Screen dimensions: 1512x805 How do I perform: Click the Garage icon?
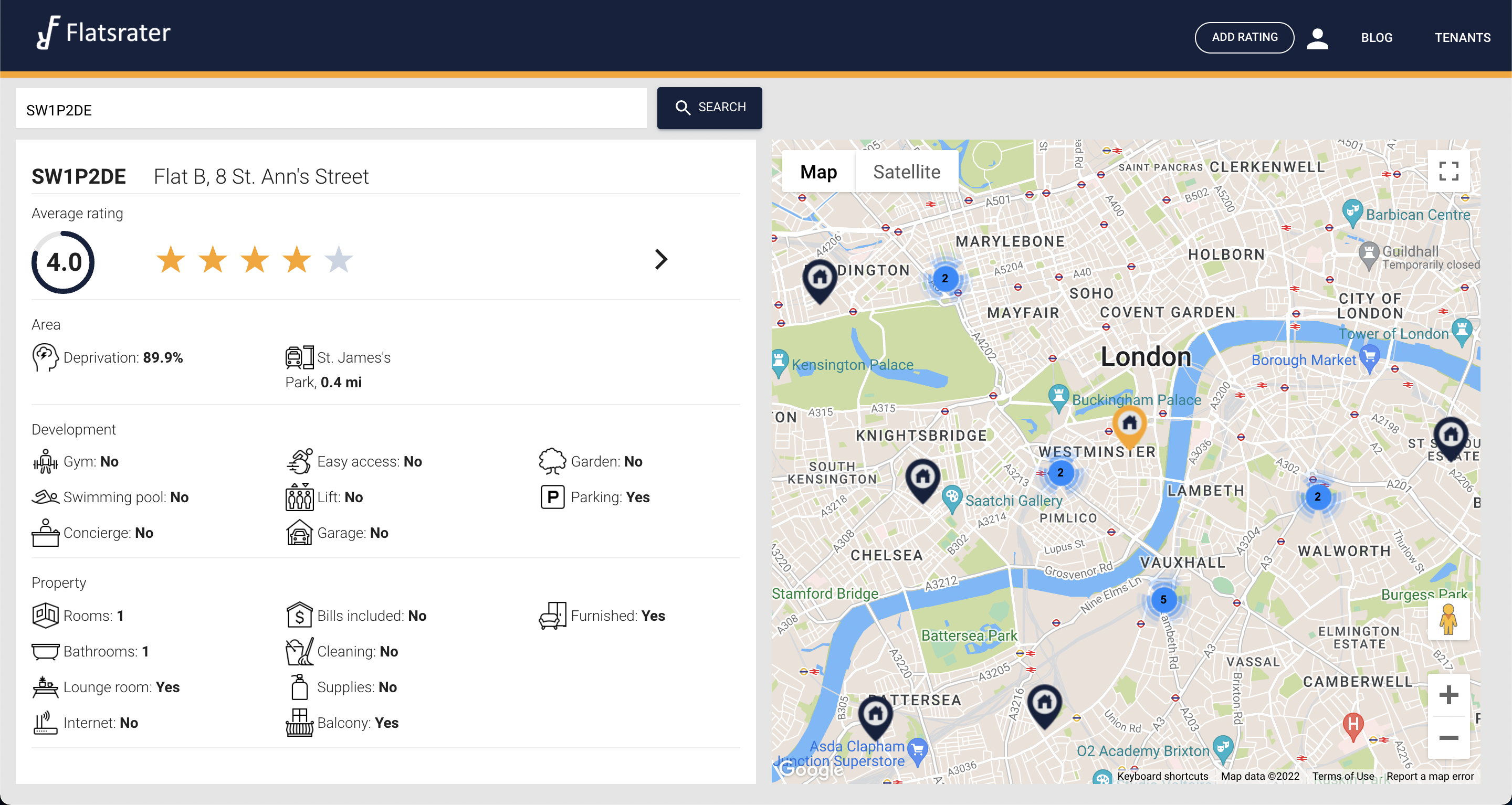tap(299, 533)
